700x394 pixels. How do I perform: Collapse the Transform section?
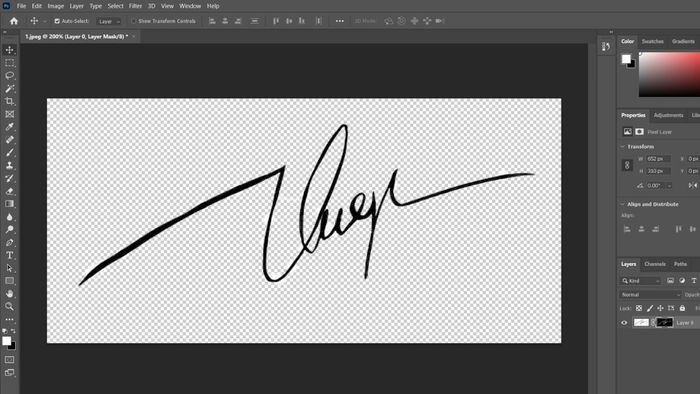click(623, 146)
